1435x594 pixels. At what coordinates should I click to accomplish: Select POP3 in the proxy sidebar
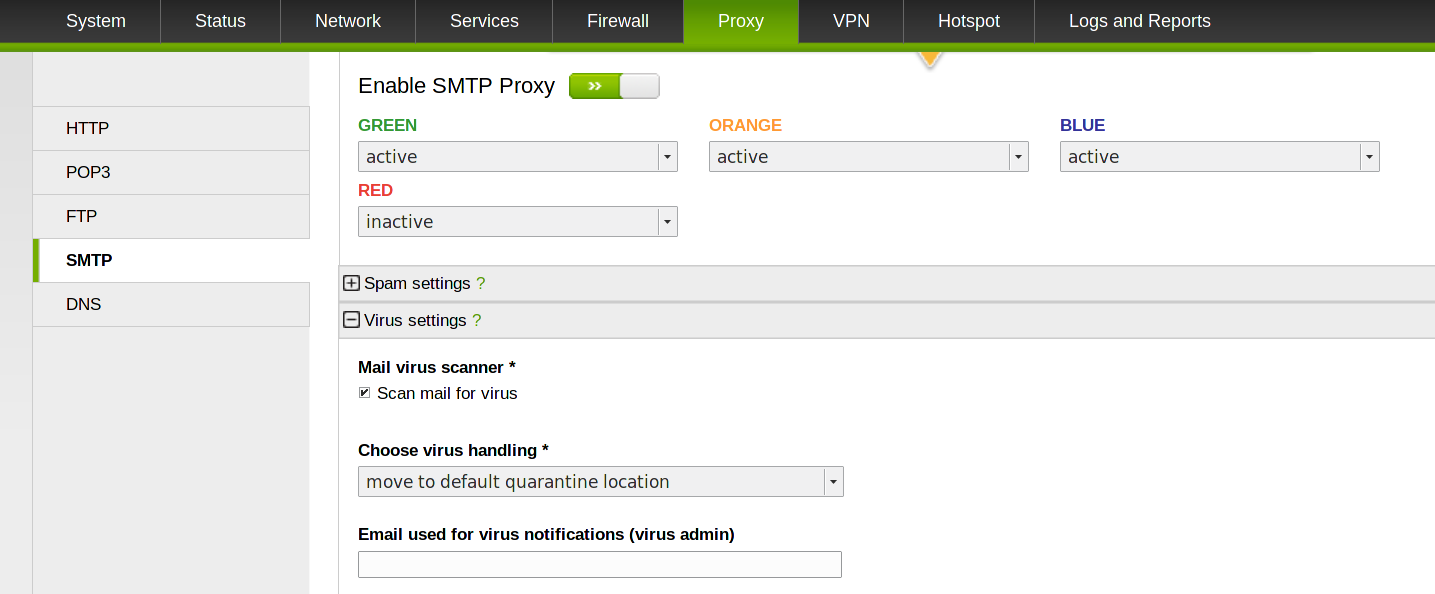coord(171,172)
